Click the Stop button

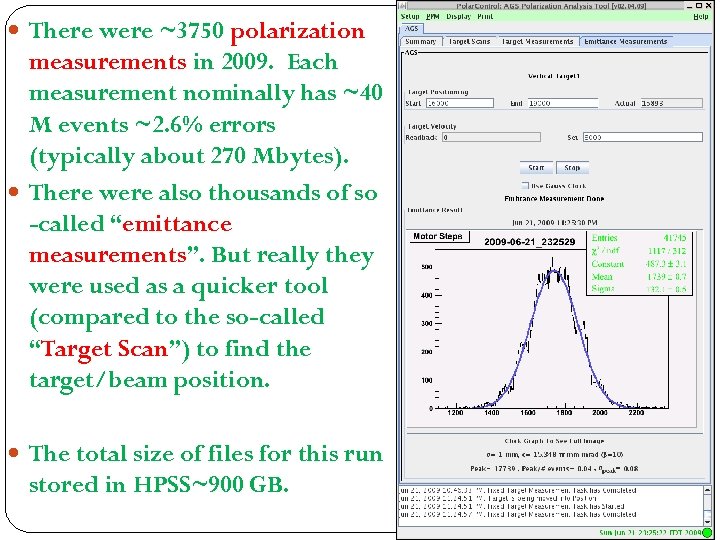pyautogui.click(x=572, y=168)
